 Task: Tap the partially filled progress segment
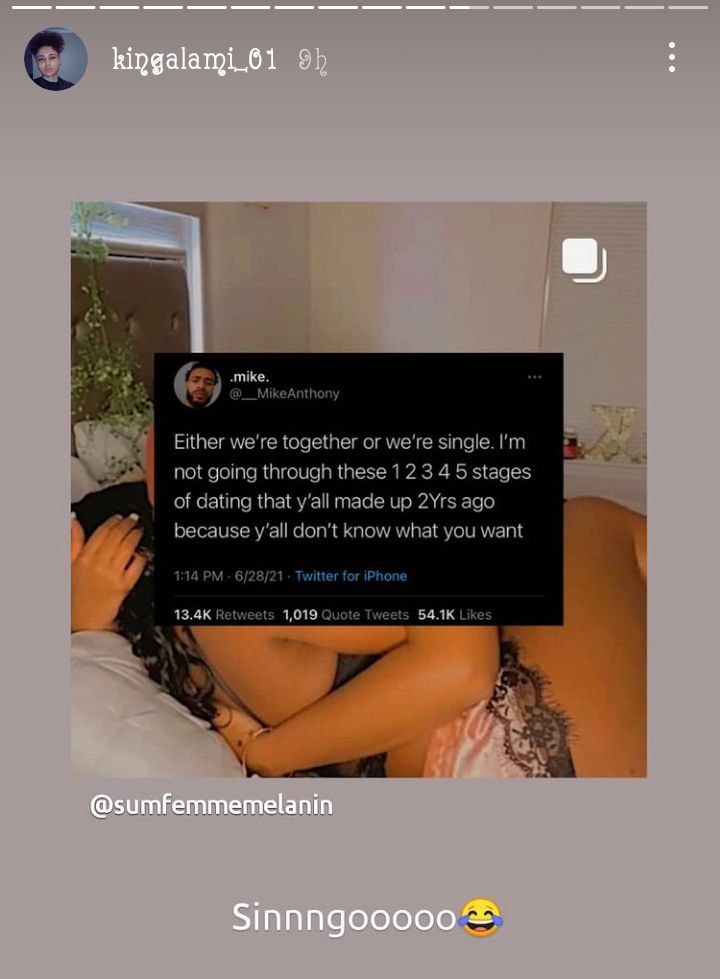click(469, 7)
